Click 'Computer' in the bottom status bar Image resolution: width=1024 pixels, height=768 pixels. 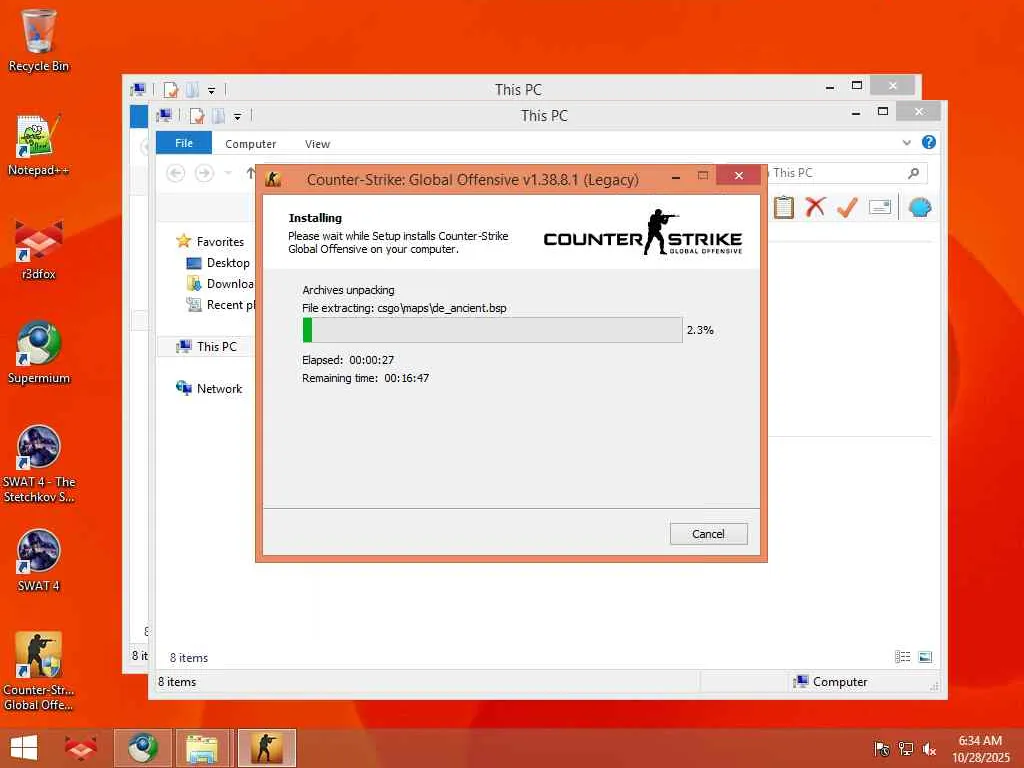(x=840, y=682)
